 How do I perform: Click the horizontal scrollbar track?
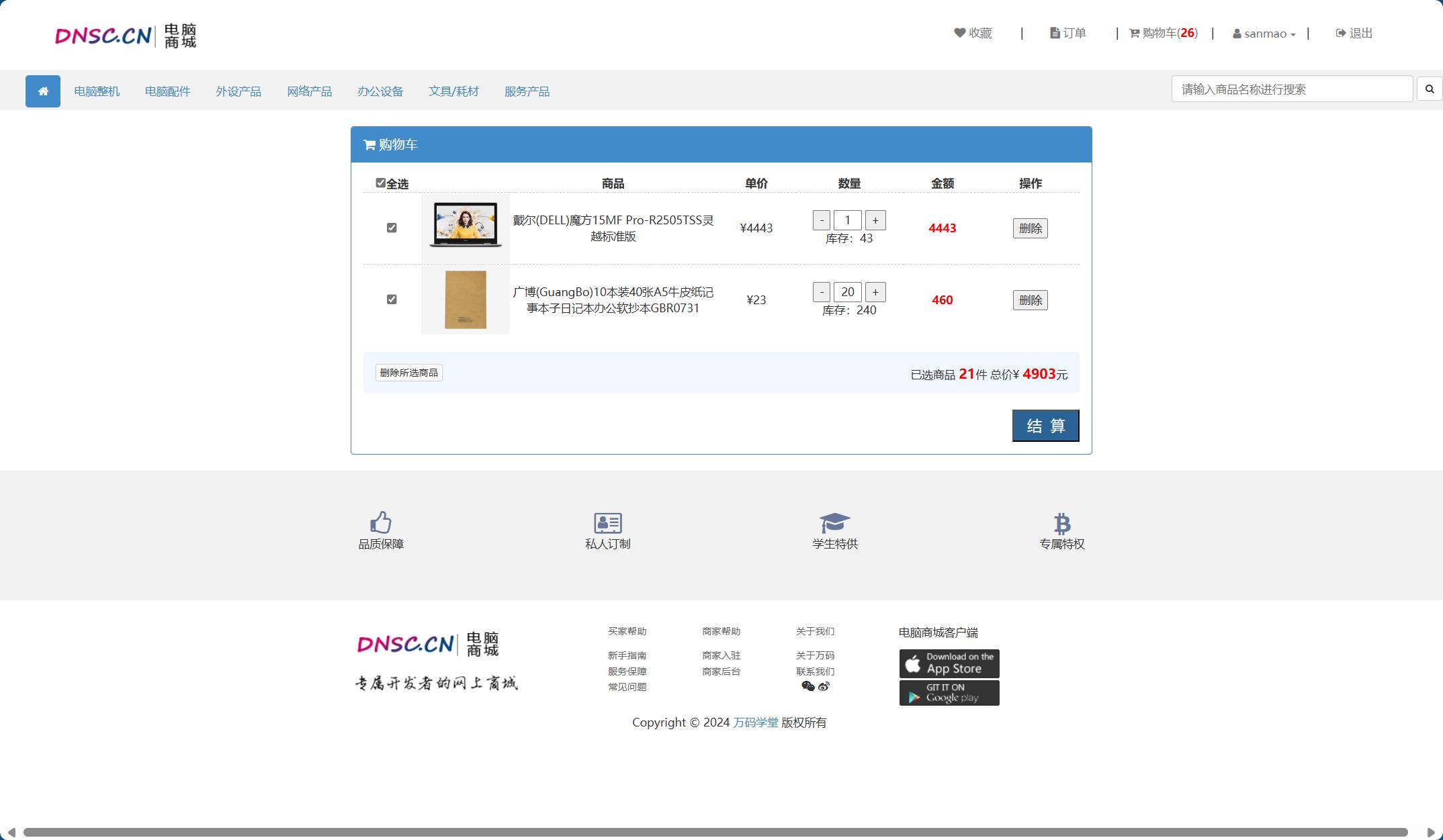click(x=715, y=833)
